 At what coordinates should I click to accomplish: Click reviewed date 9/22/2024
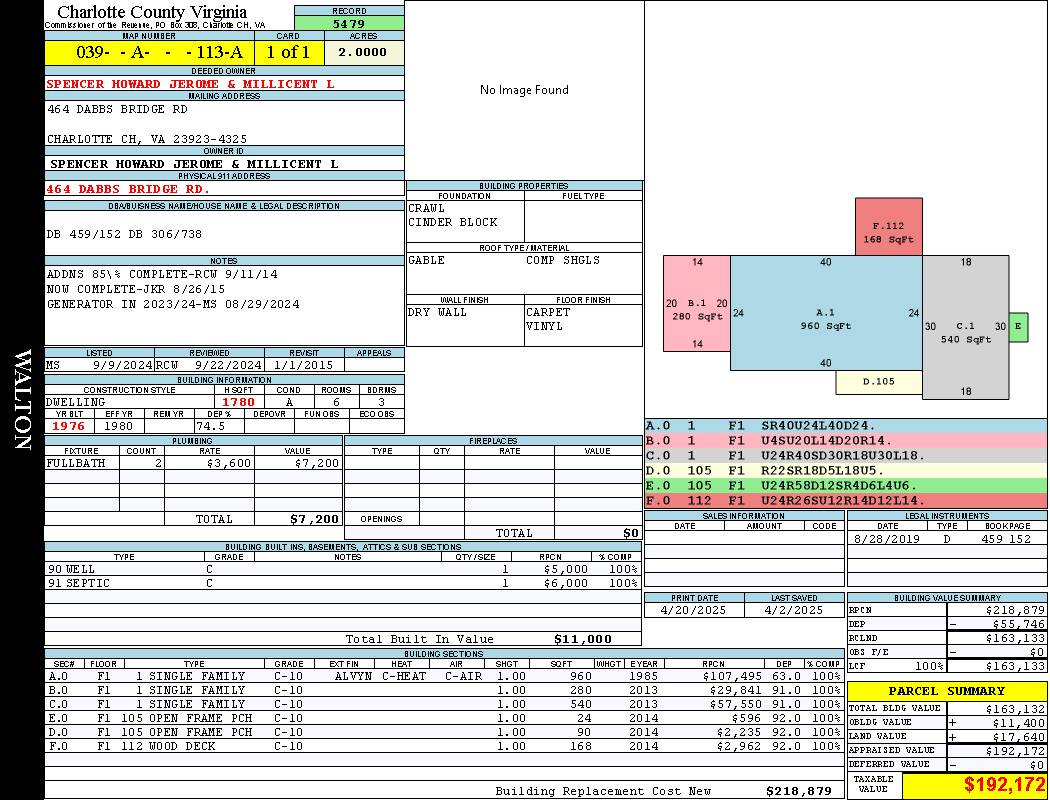click(228, 366)
